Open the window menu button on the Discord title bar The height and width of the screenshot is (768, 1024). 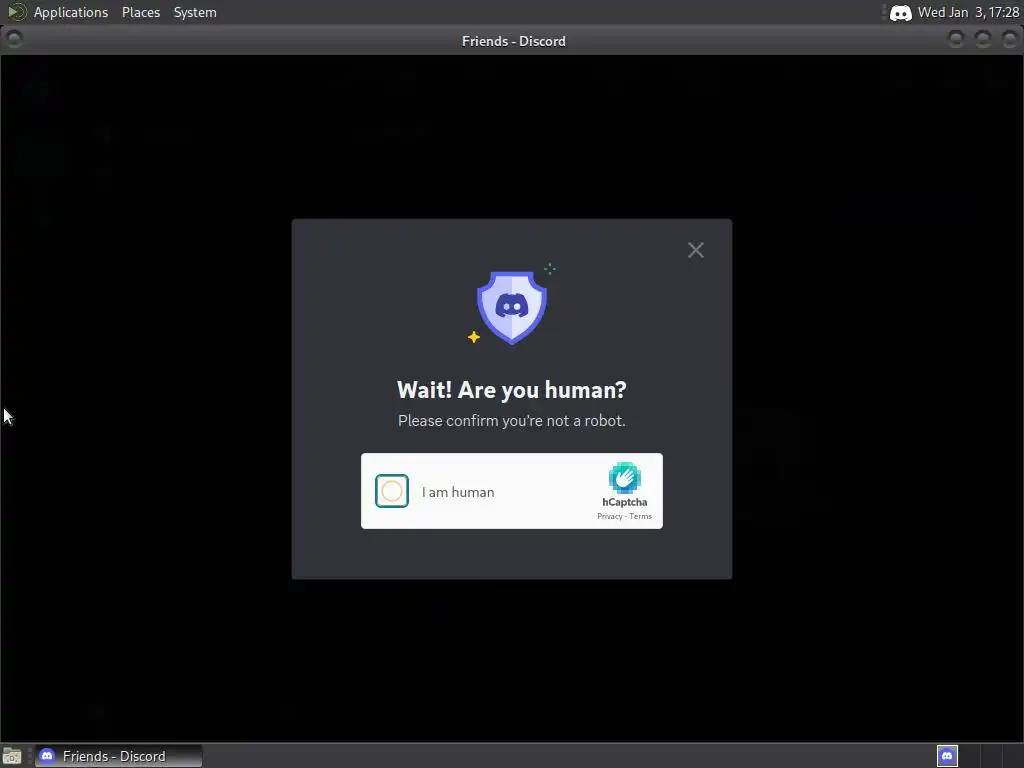pos(14,40)
